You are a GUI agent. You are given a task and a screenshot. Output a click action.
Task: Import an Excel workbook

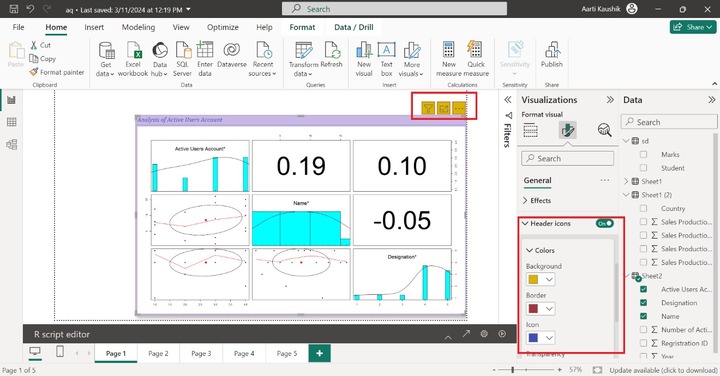coord(133,59)
